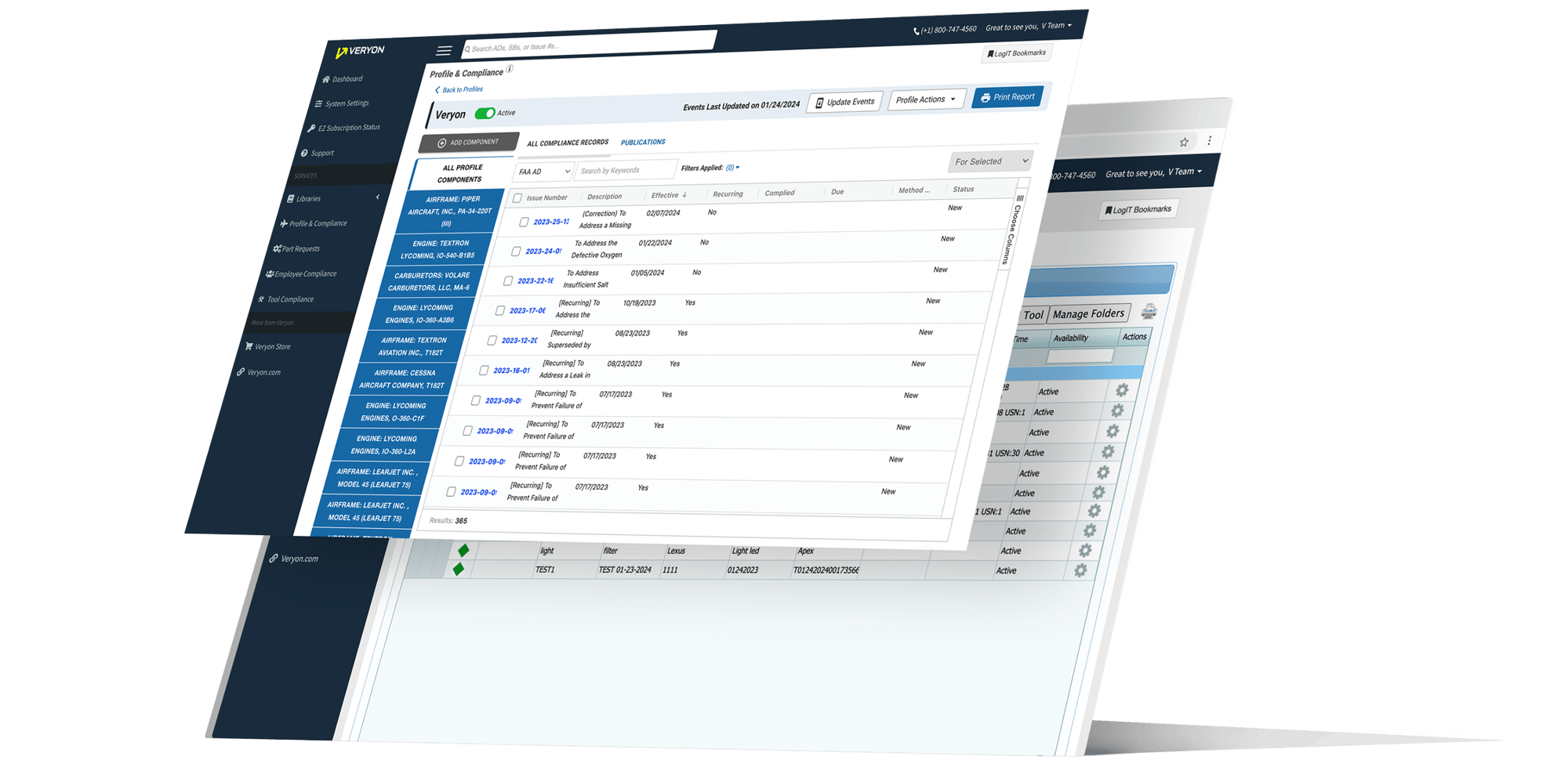Select All Profile Components tab
This screenshot has width=1568, height=771.
[x=461, y=174]
